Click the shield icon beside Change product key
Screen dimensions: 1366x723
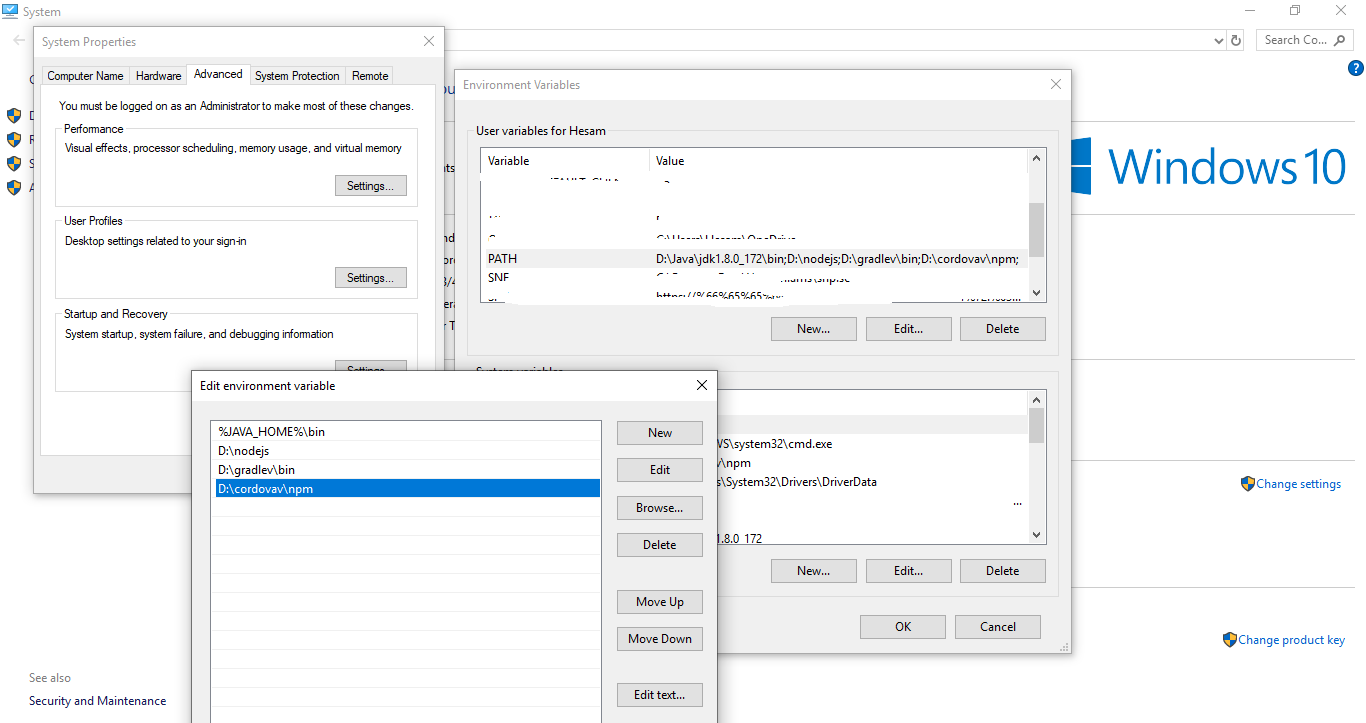click(1229, 640)
